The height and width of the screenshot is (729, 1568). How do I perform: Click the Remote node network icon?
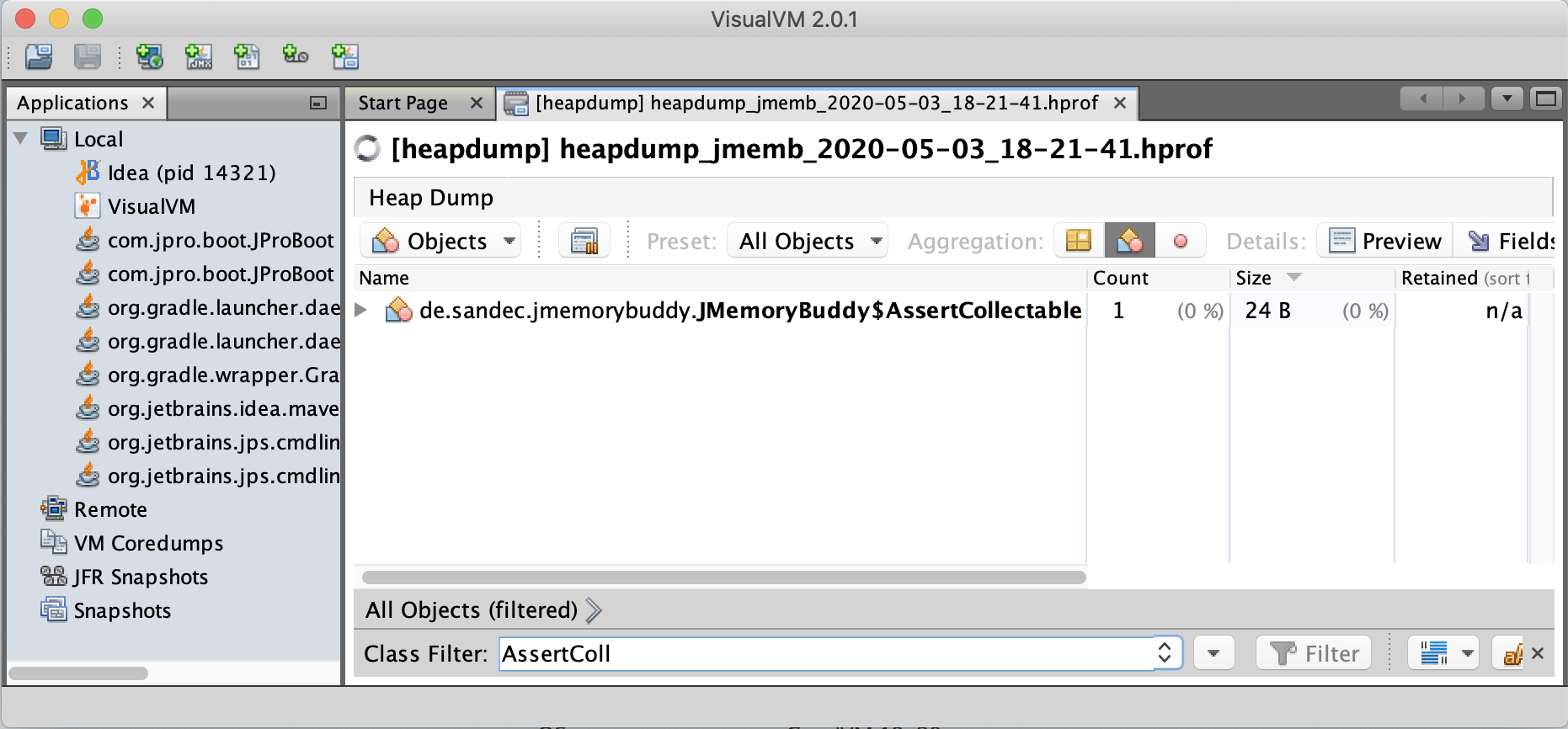54,508
